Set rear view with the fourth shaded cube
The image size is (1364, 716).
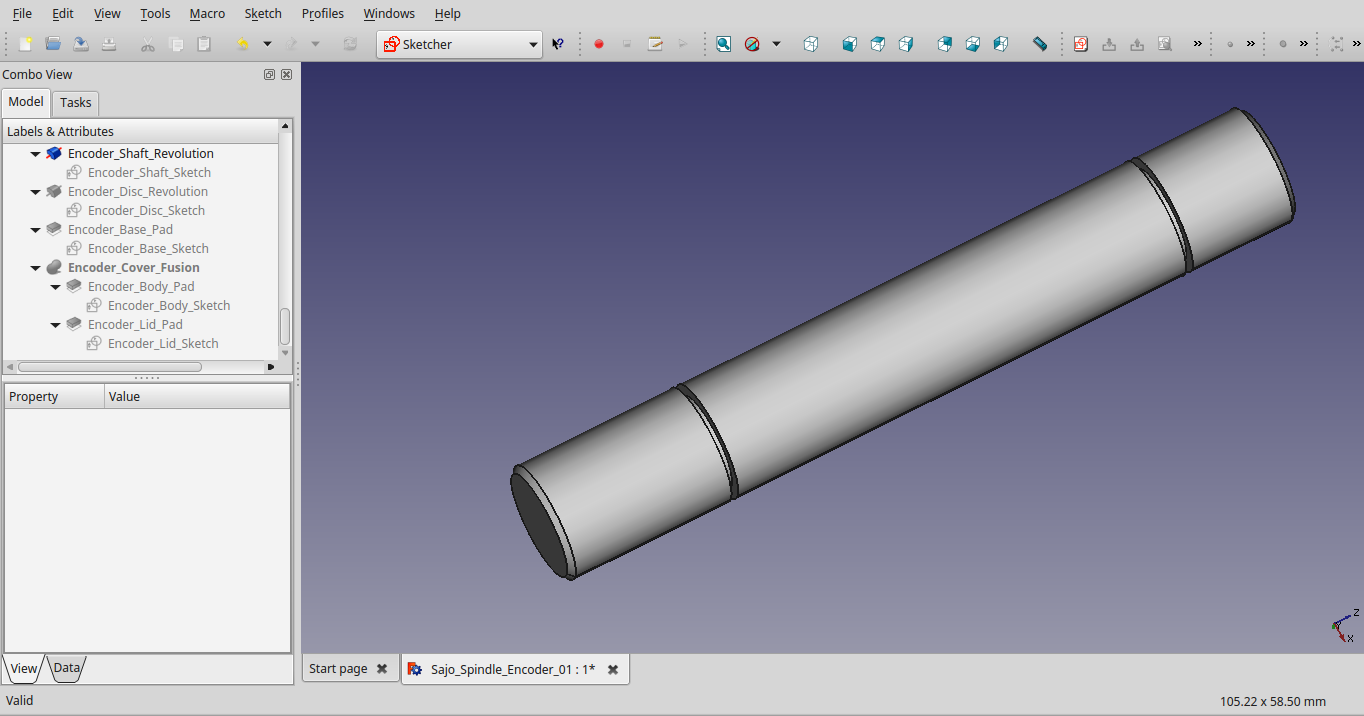[945, 44]
